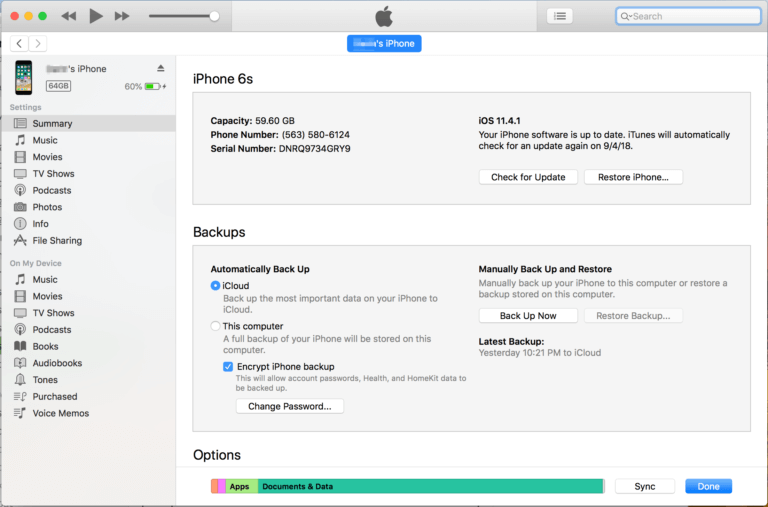This screenshot has width=768, height=507.
Task: Click the Check for Update button
Action: tap(528, 177)
